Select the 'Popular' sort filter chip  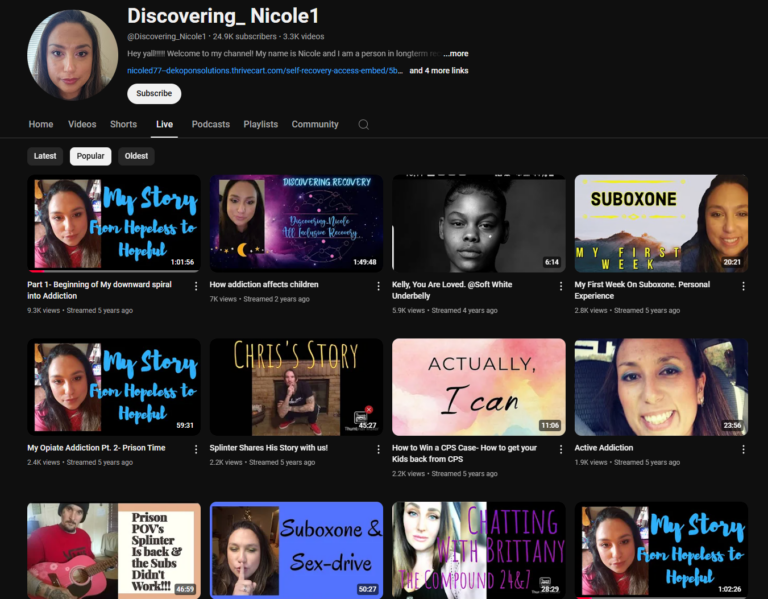pos(90,156)
